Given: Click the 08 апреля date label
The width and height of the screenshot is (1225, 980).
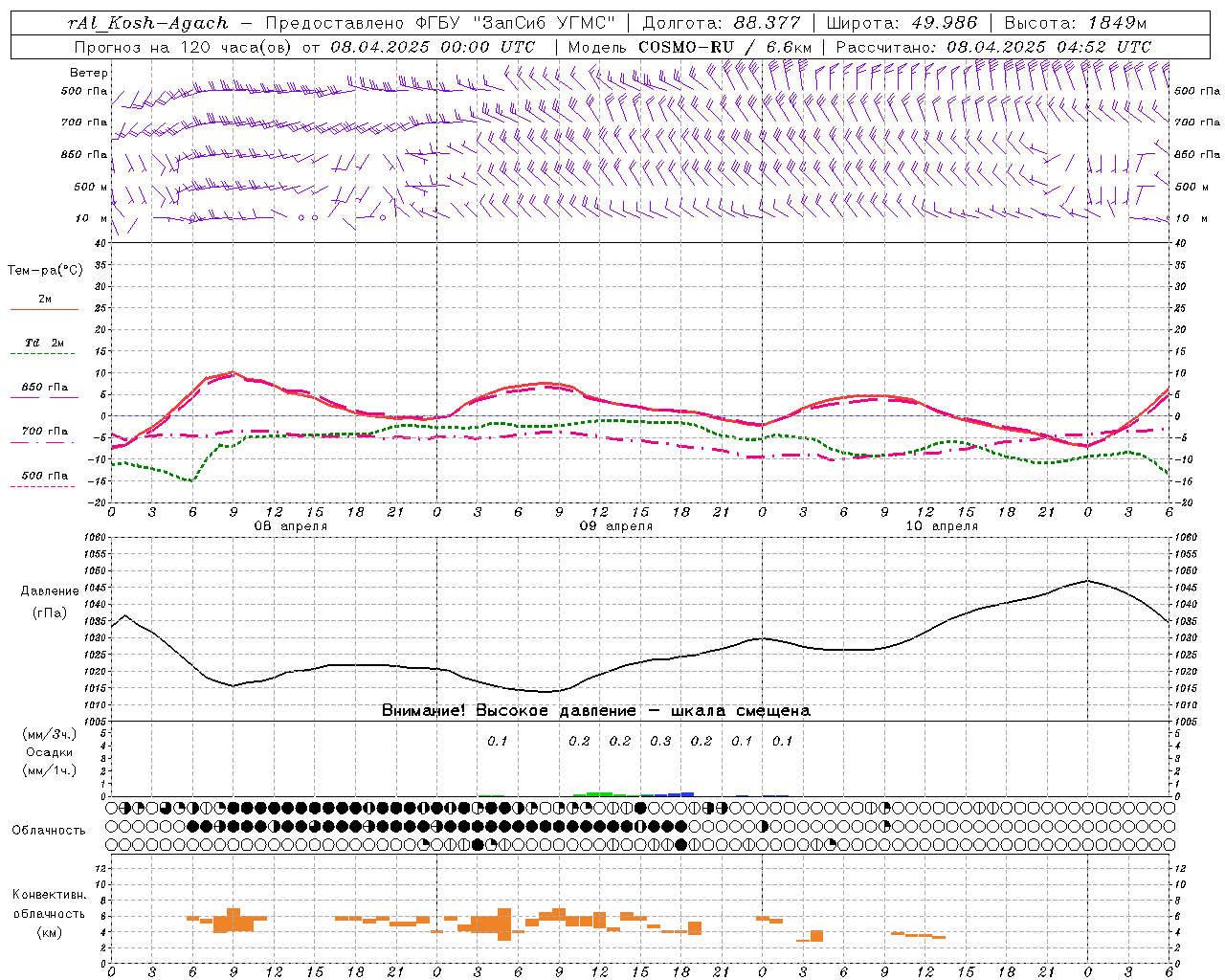Looking at the screenshot, I should 290,526.
